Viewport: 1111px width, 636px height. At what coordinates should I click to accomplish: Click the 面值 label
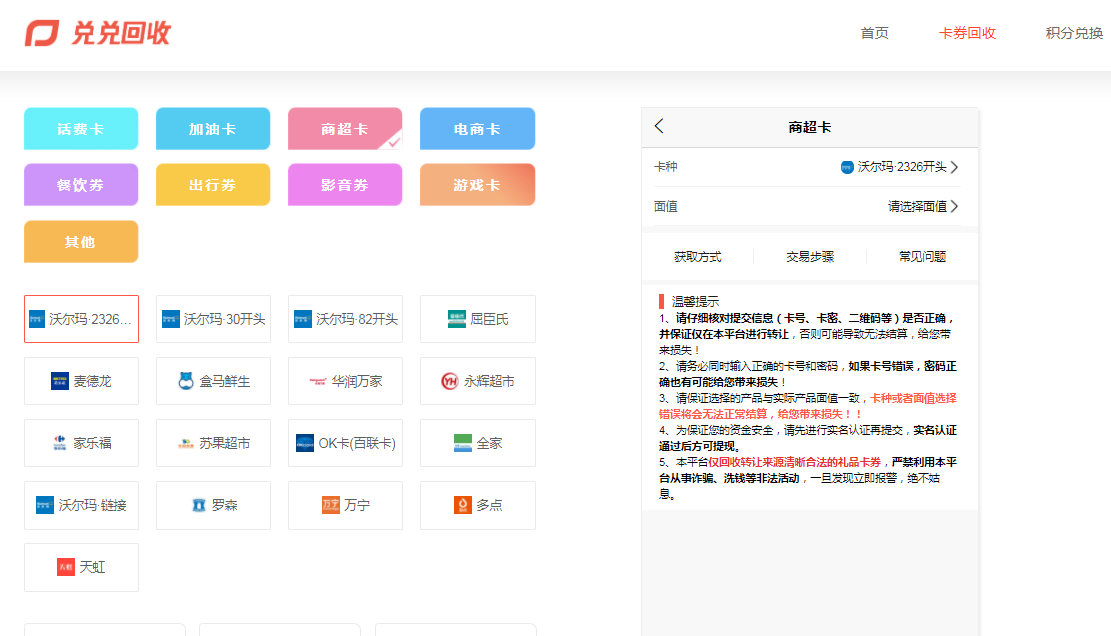point(665,206)
